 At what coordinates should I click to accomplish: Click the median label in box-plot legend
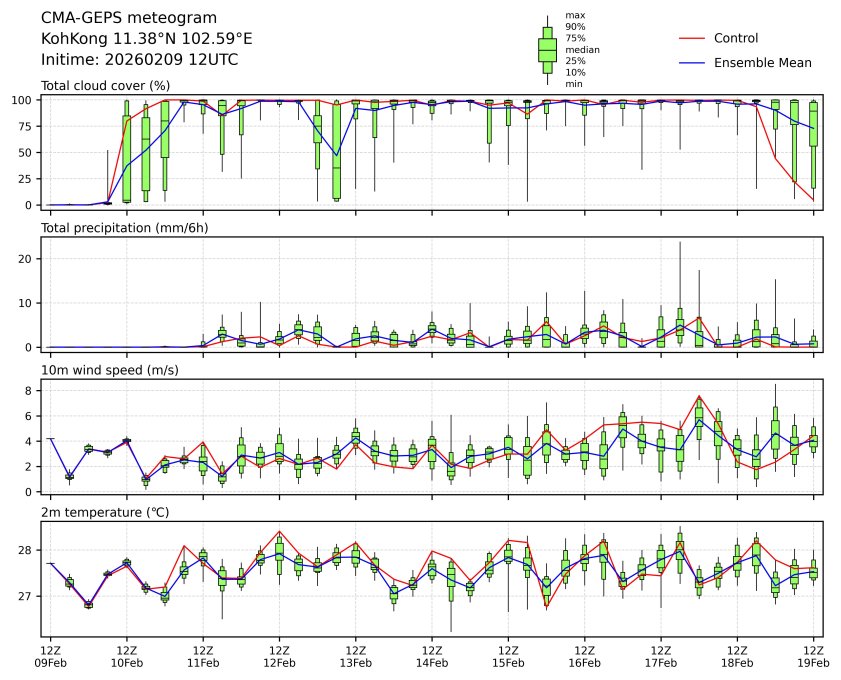click(x=582, y=49)
